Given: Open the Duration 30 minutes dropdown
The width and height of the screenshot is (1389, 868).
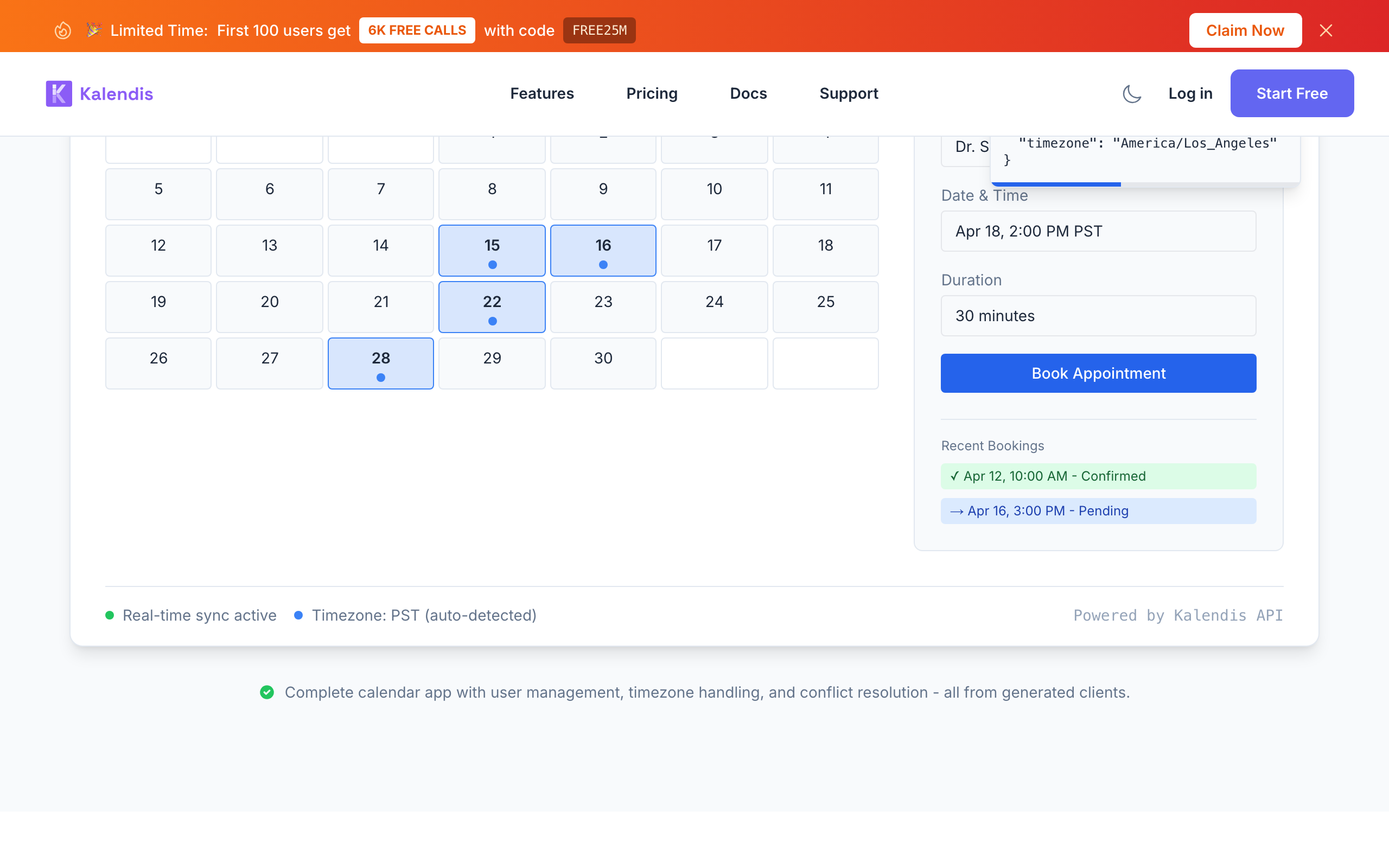Looking at the screenshot, I should click(1098, 316).
